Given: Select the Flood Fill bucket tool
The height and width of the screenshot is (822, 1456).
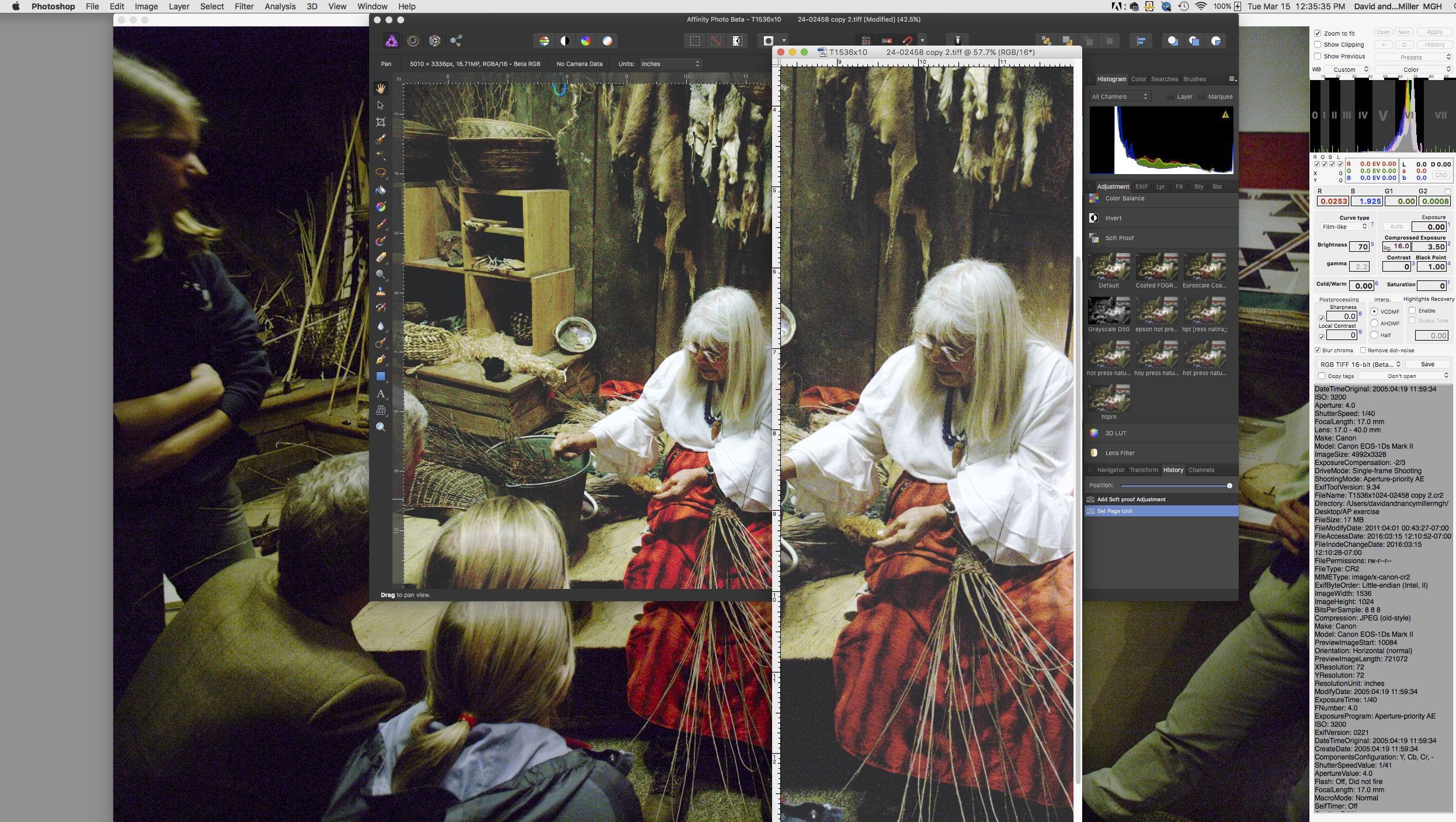Looking at the screenshot, I should [x=380, y=190].
